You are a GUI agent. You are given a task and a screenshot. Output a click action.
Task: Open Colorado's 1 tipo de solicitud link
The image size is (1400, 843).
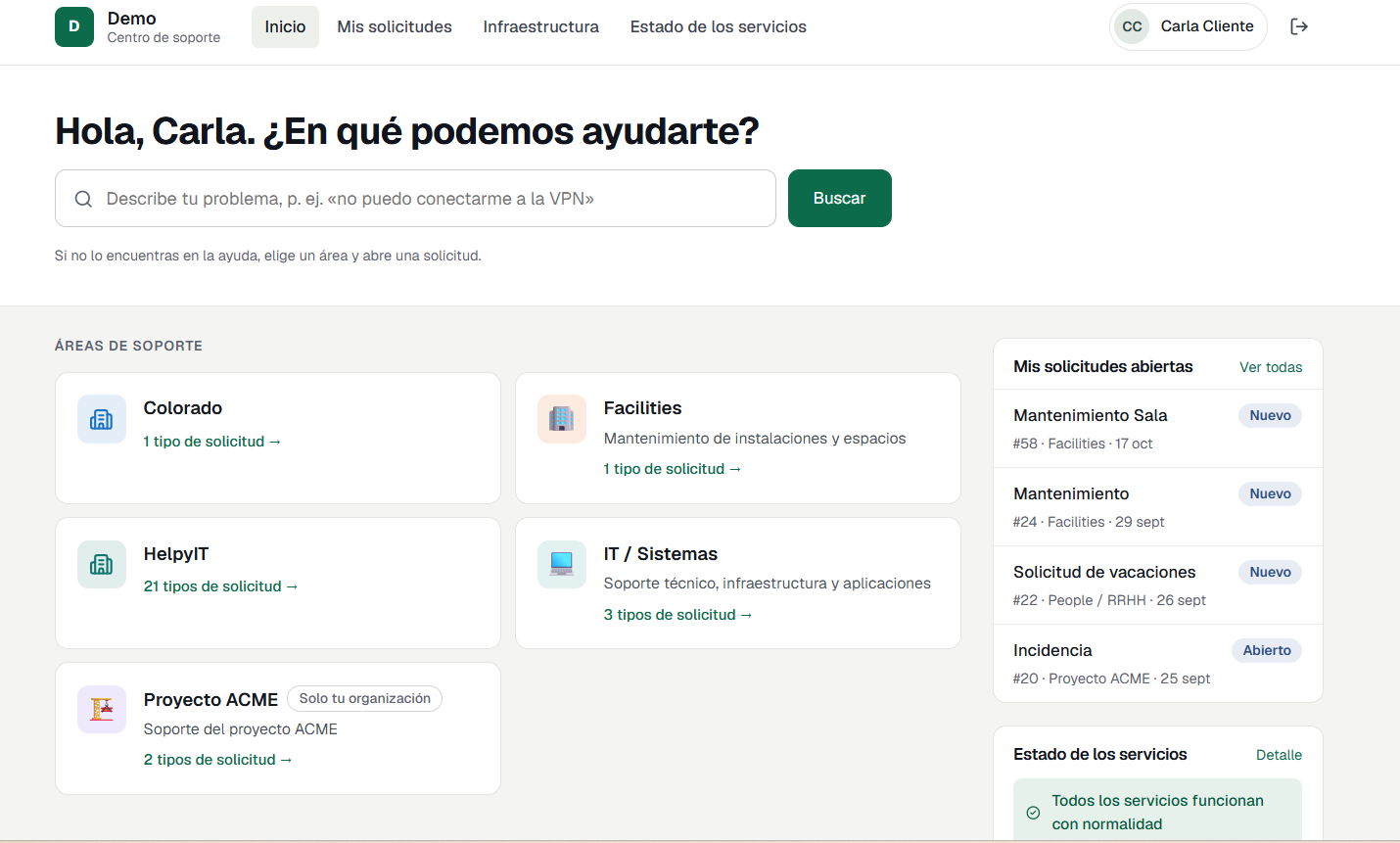click(212, 442)
